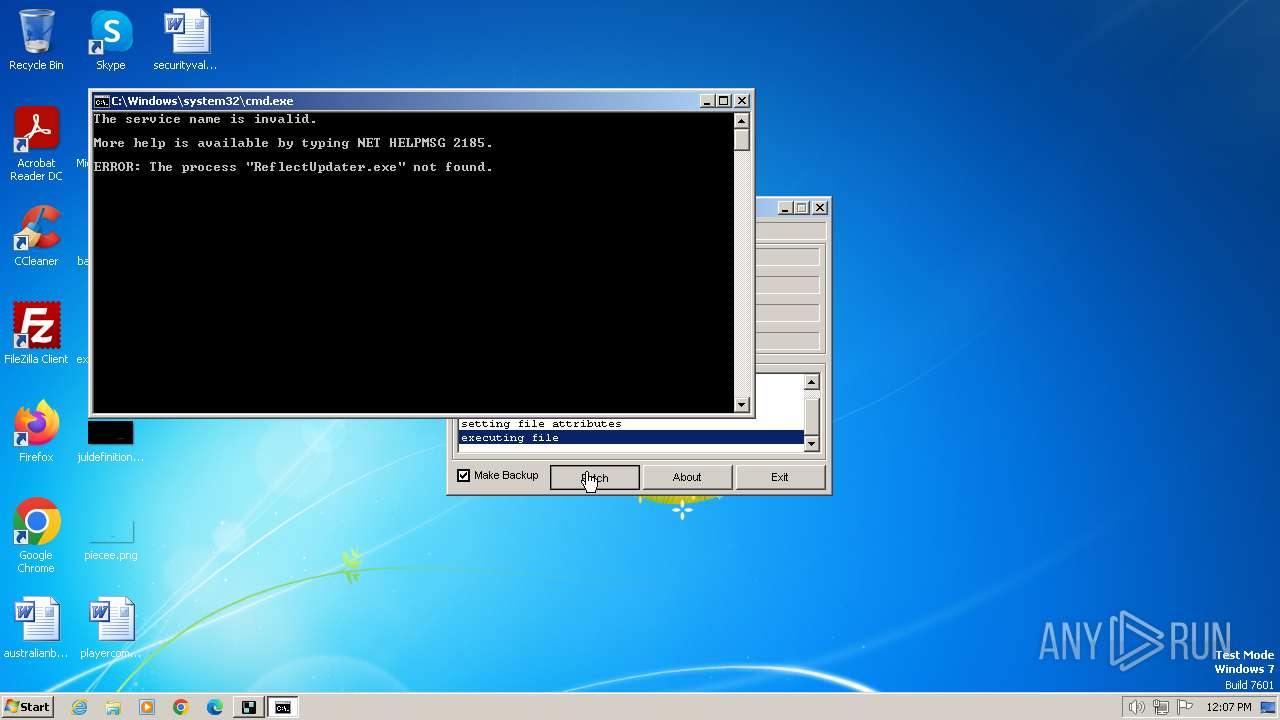Click the cmd.exe window title text
Screen dimensions: 1280x720
202,101
